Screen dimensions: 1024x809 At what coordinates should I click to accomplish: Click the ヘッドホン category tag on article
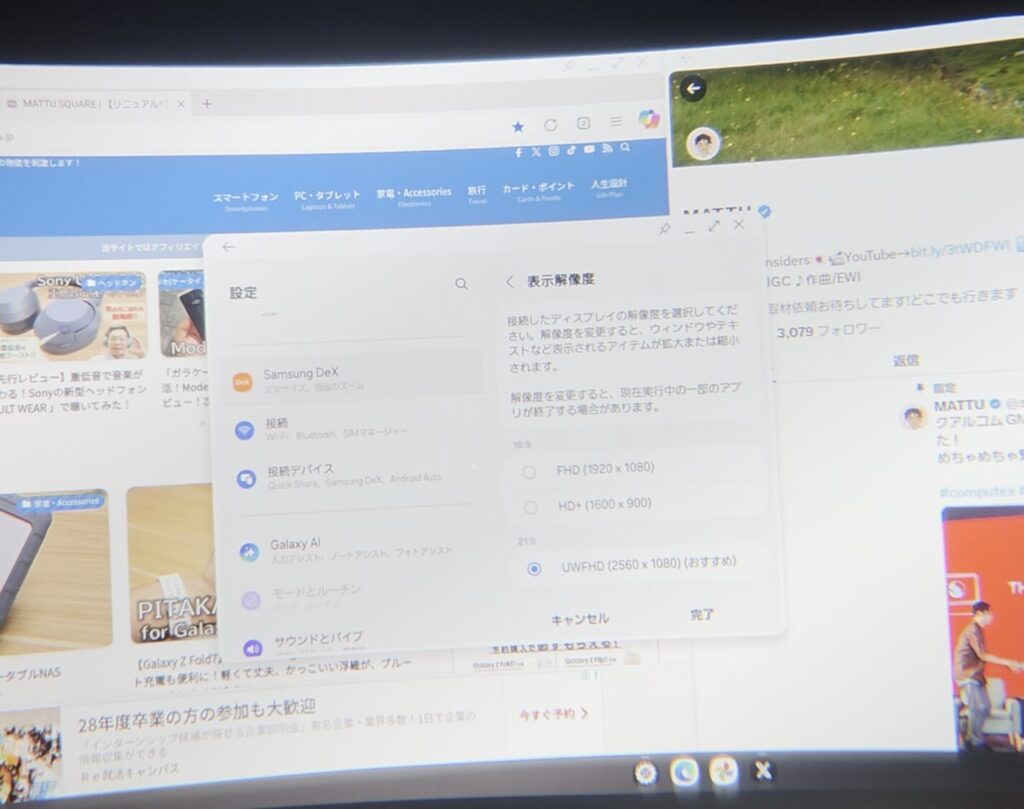(x=112, y=283)
